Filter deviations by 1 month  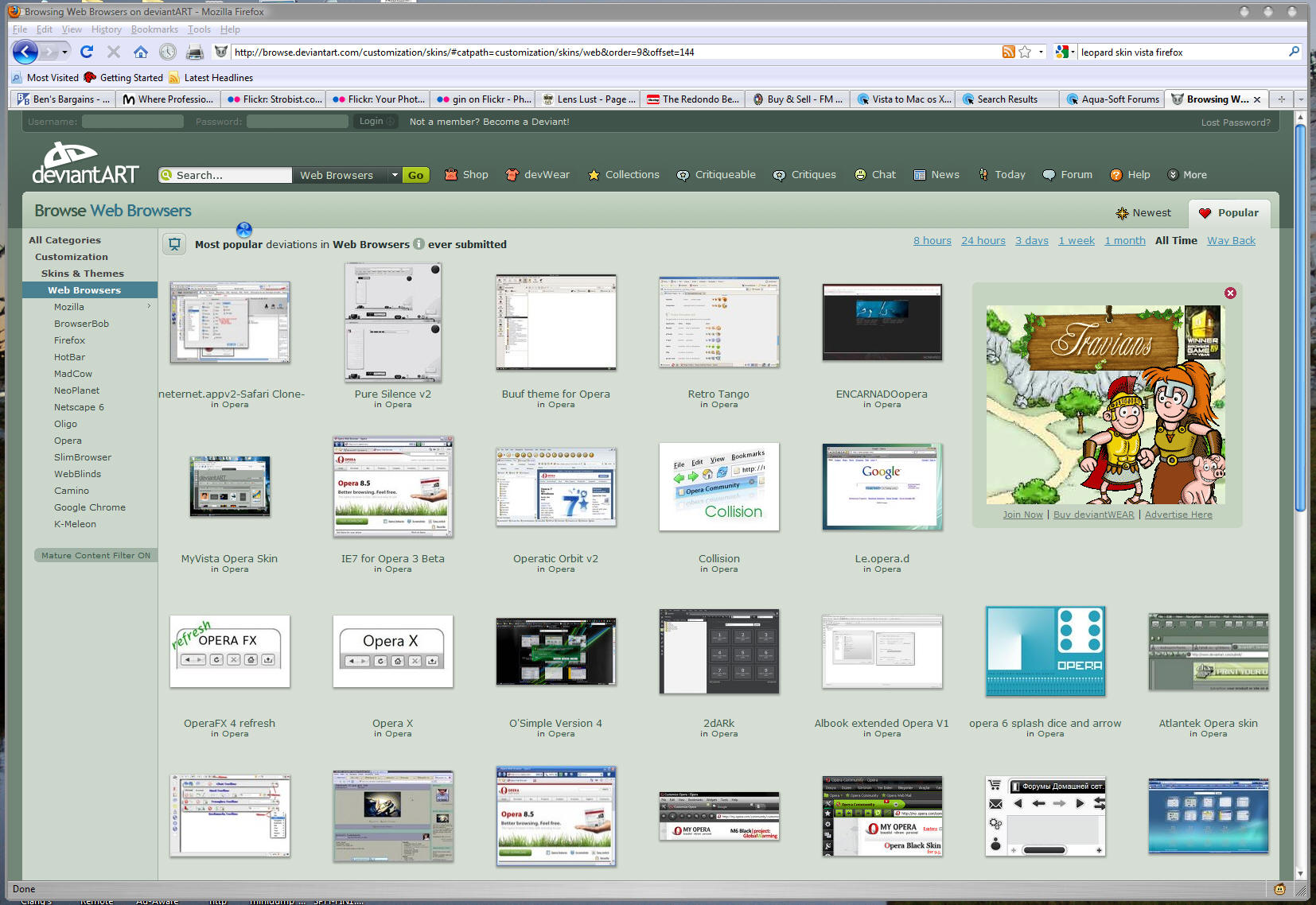[x=1125, y=241]
